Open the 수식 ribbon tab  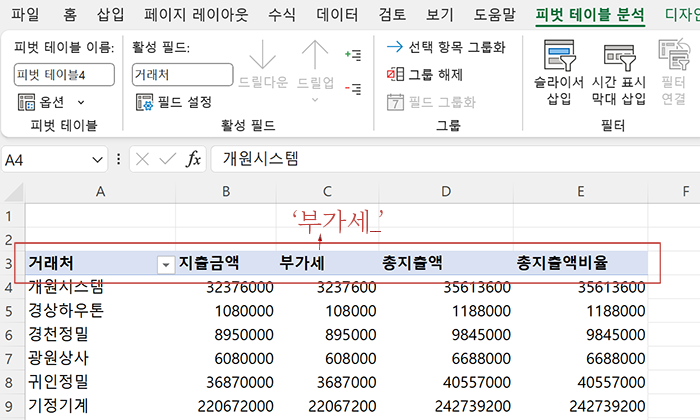[281, 15]
